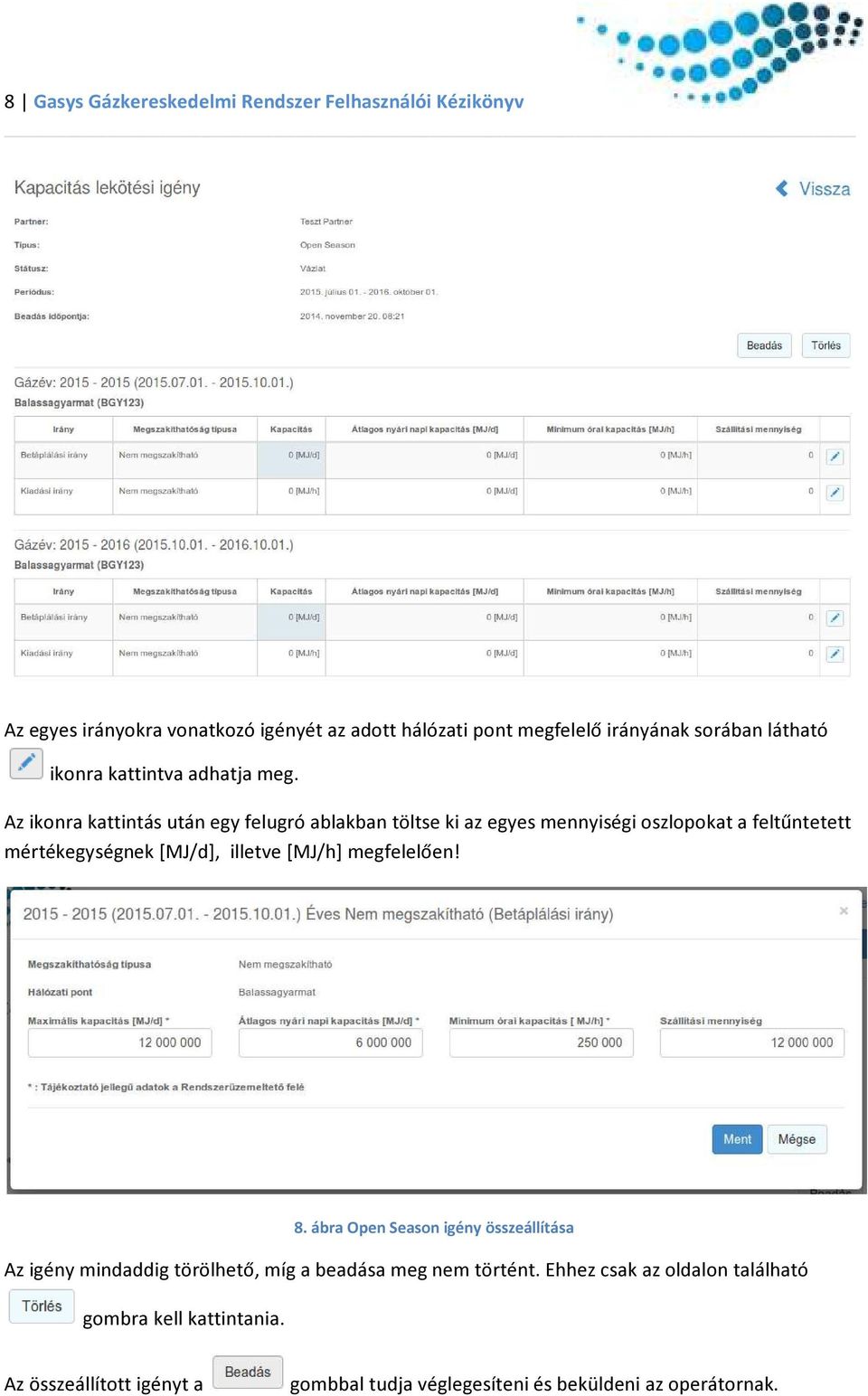Edit Betáplálási irány row for 2015-2015 gas year

[835, 457]
